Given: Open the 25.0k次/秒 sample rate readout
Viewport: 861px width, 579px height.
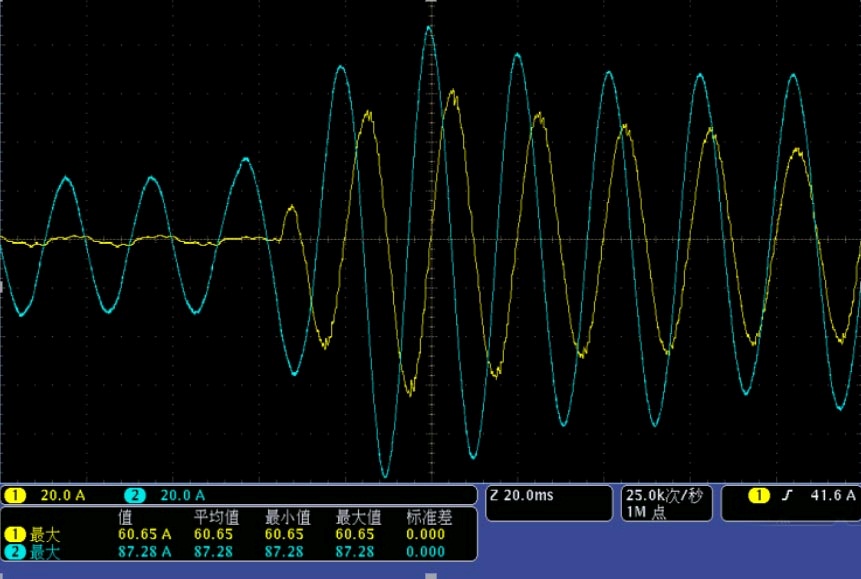Looking at the screenshot, I should pos(667,495).
